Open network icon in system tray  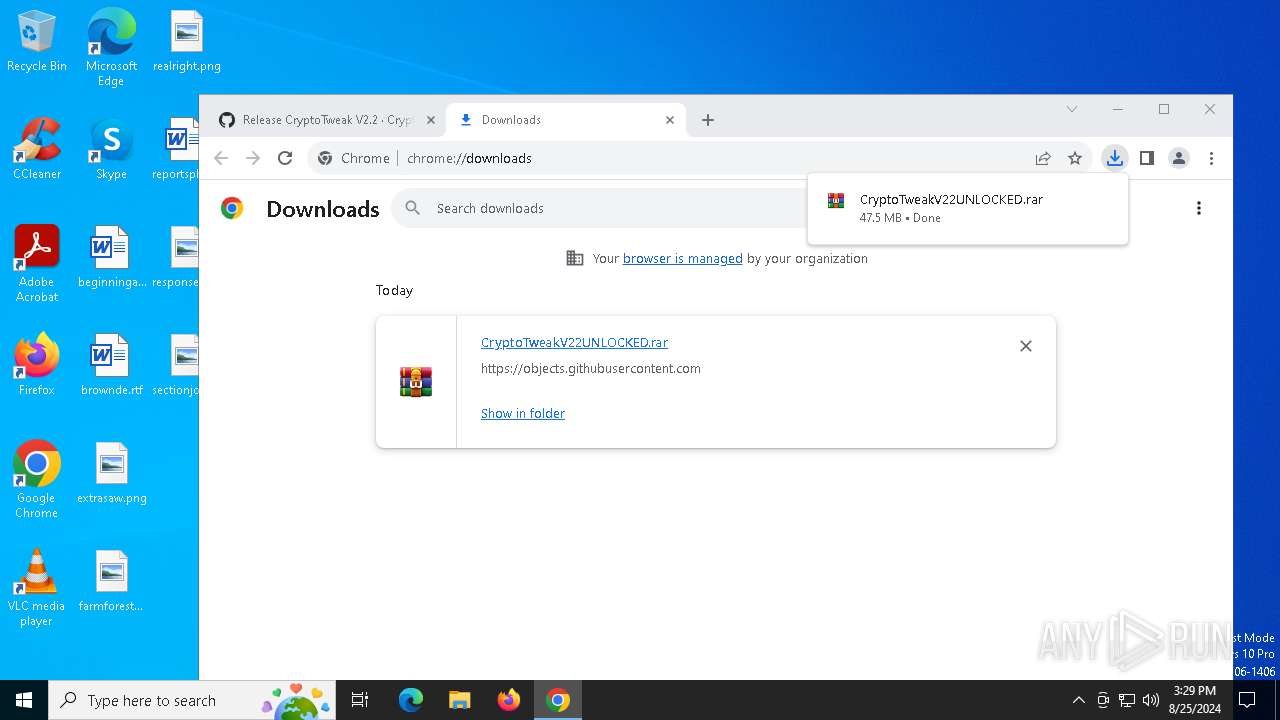[x=1127, y=700]
